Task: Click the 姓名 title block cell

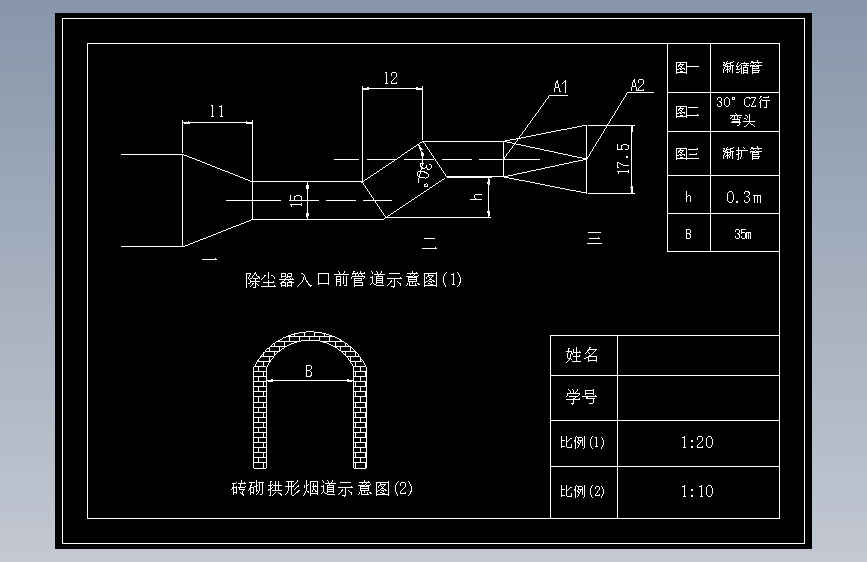Action: 583,356
